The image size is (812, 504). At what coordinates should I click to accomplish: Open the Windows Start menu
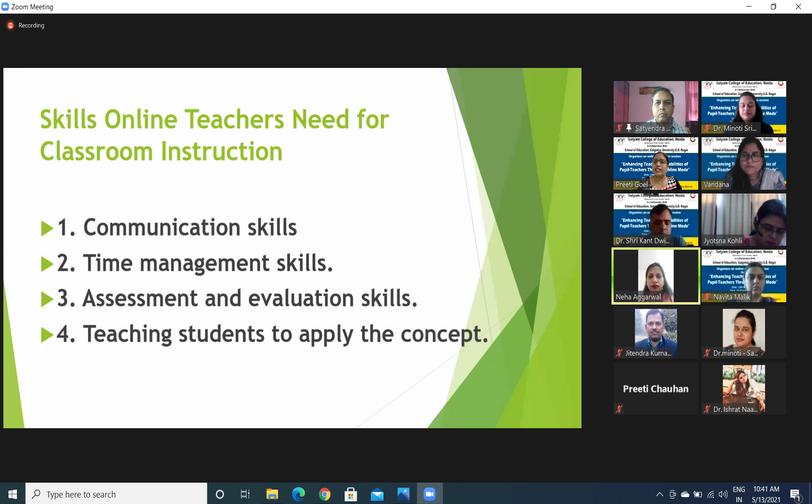(x=12, y=494)
